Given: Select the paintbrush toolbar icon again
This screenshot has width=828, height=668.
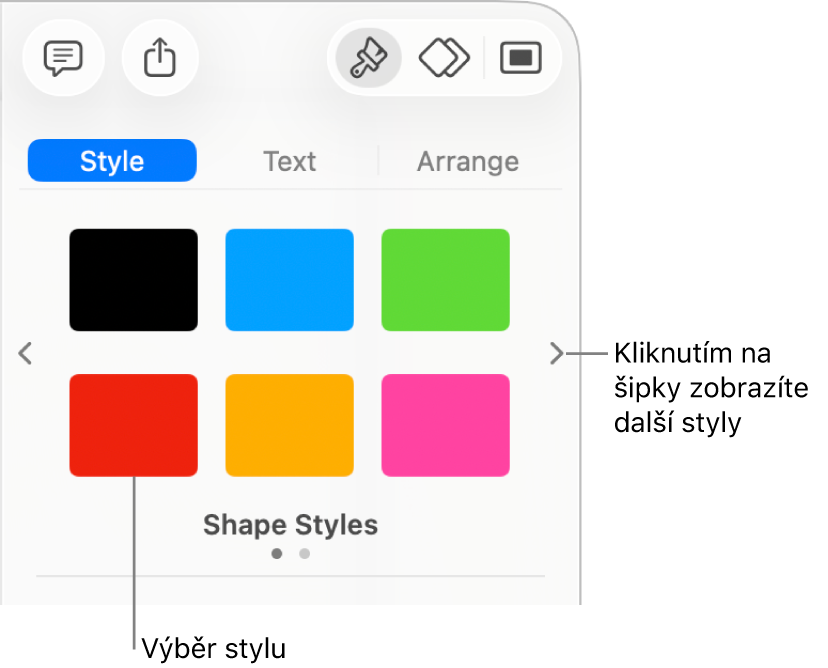Looking at the screenshot, I should coord(366,58).
